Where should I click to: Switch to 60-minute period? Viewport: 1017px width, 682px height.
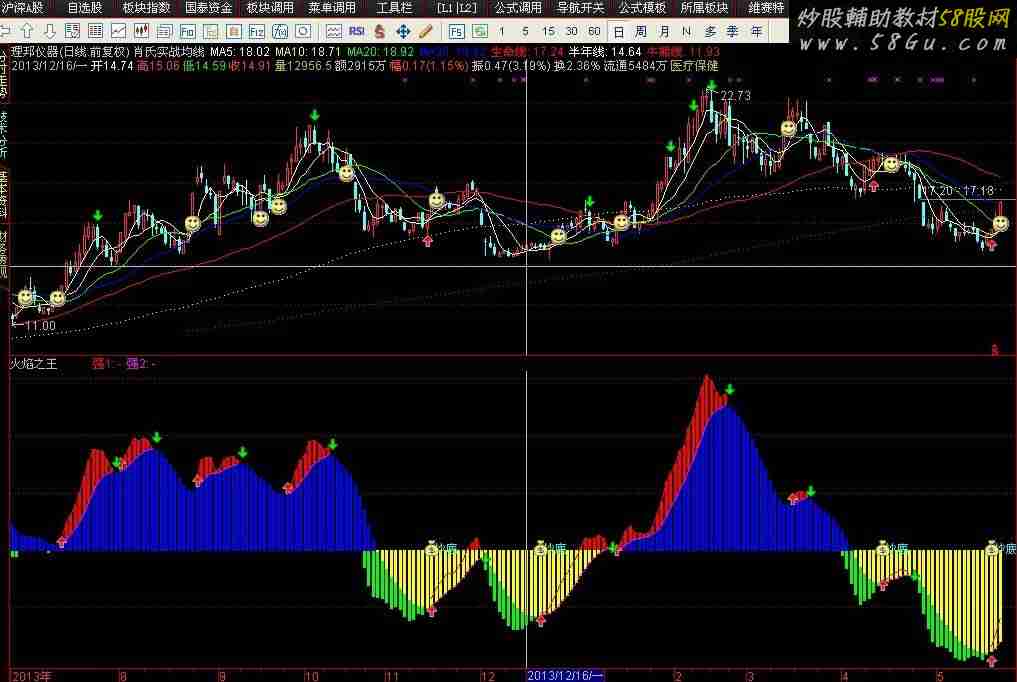pos(593,30)
